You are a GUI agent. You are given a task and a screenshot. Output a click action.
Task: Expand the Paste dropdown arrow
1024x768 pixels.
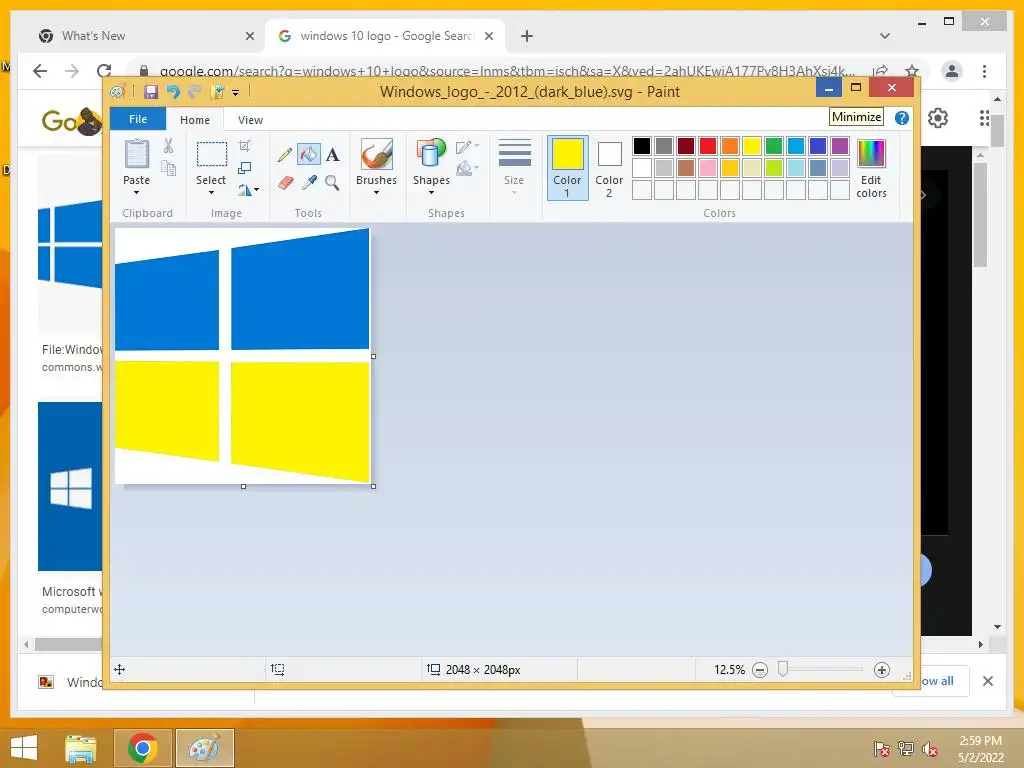[136, 193]
